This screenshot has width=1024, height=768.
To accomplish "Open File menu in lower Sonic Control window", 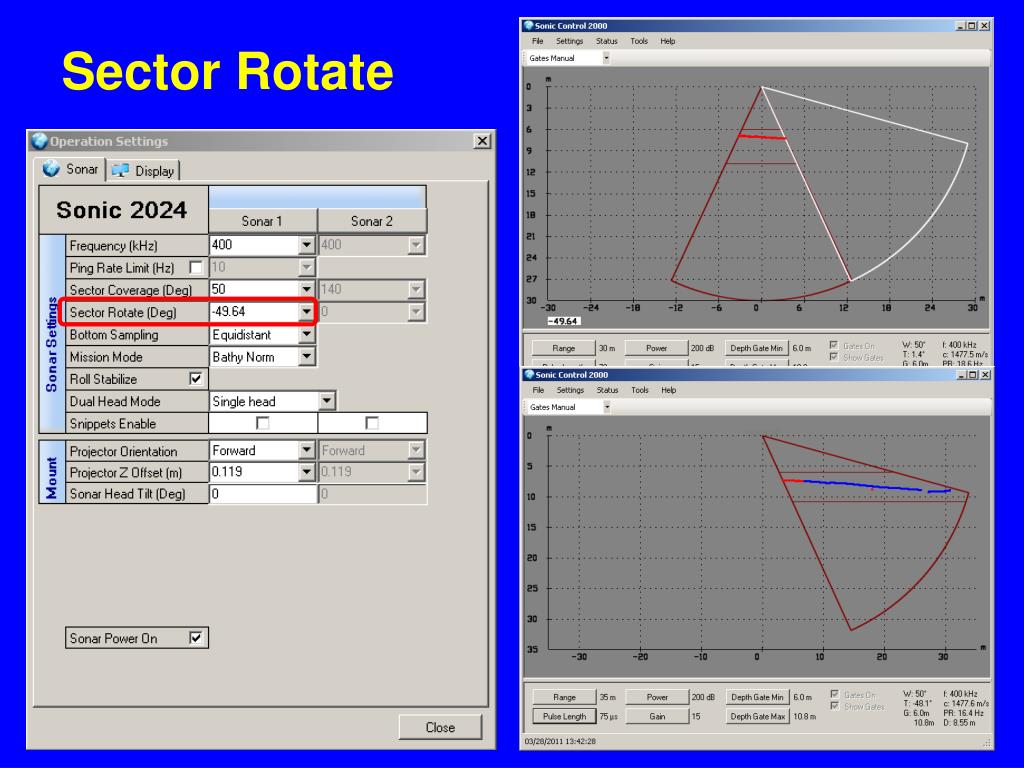I will pyautogui.click(x=538, y=390).
